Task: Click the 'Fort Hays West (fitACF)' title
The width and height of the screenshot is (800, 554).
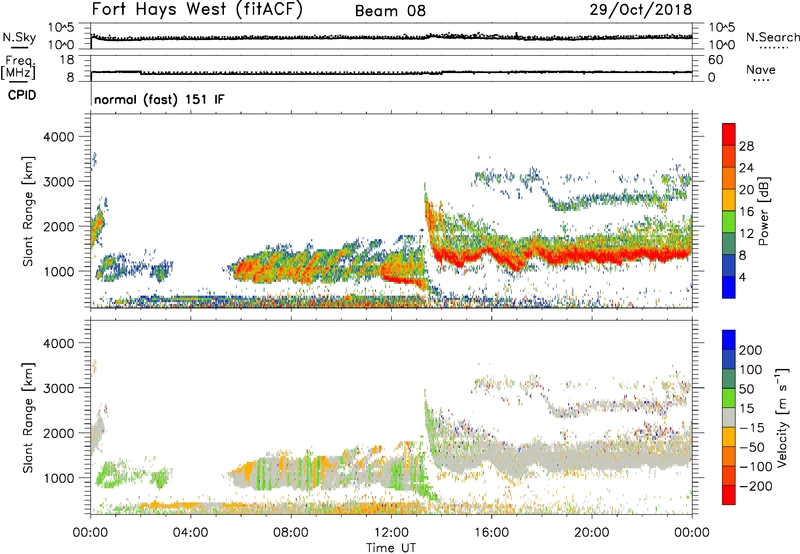Action: [197, 10]
